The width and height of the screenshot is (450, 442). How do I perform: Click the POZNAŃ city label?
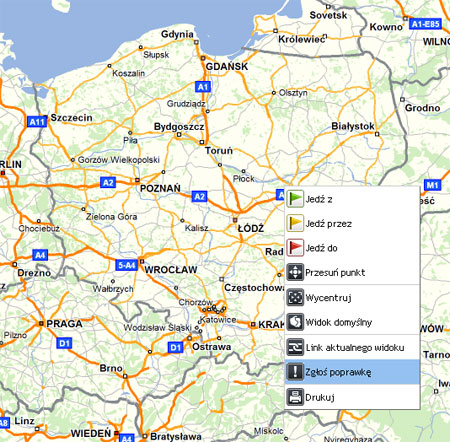[160, 189]
